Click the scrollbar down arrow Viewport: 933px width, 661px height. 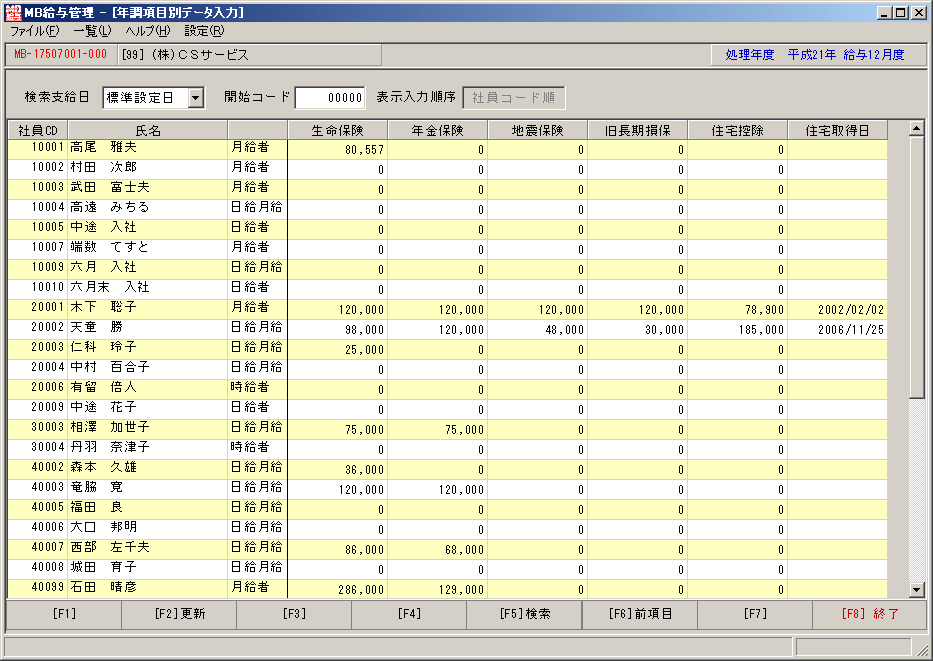click(x=916, y=590)
